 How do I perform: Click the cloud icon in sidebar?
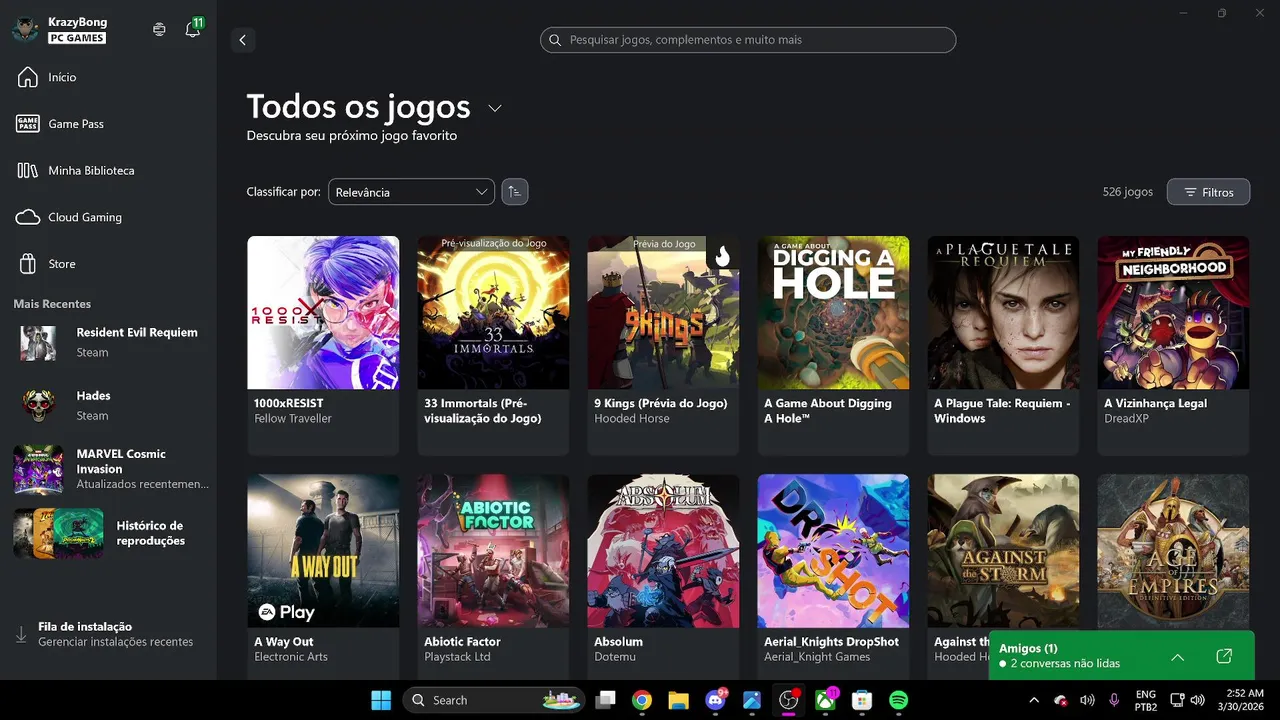[28, 217]
